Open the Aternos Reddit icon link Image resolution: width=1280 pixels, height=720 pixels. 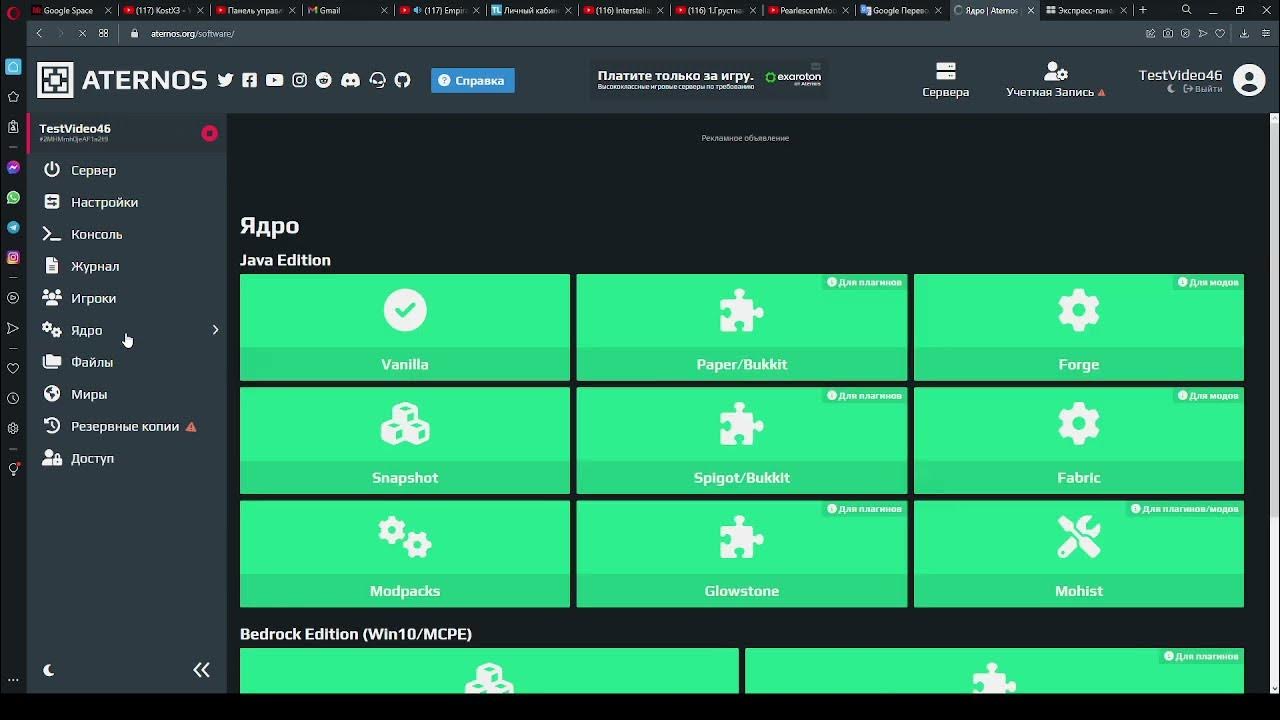coord(324,80)
